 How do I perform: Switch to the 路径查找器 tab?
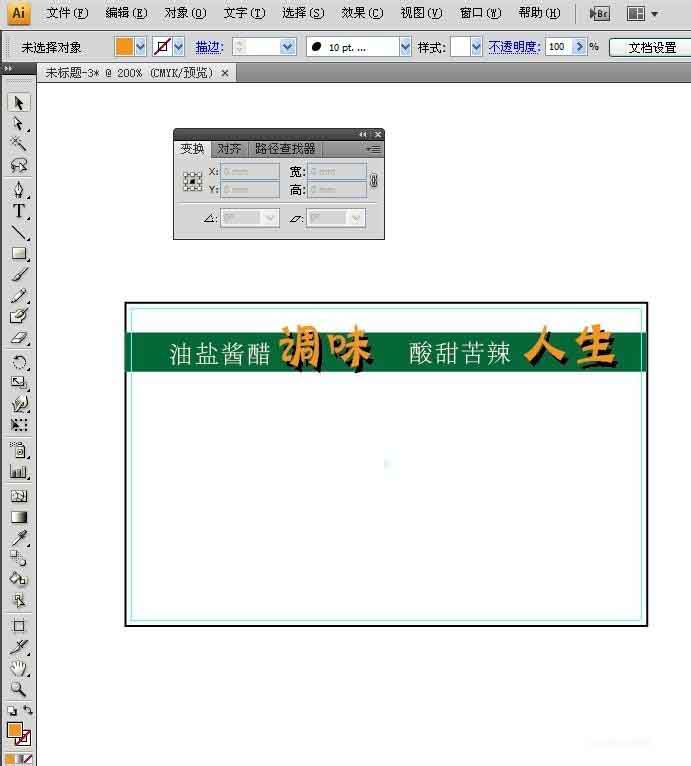click(x=285, y=149)
